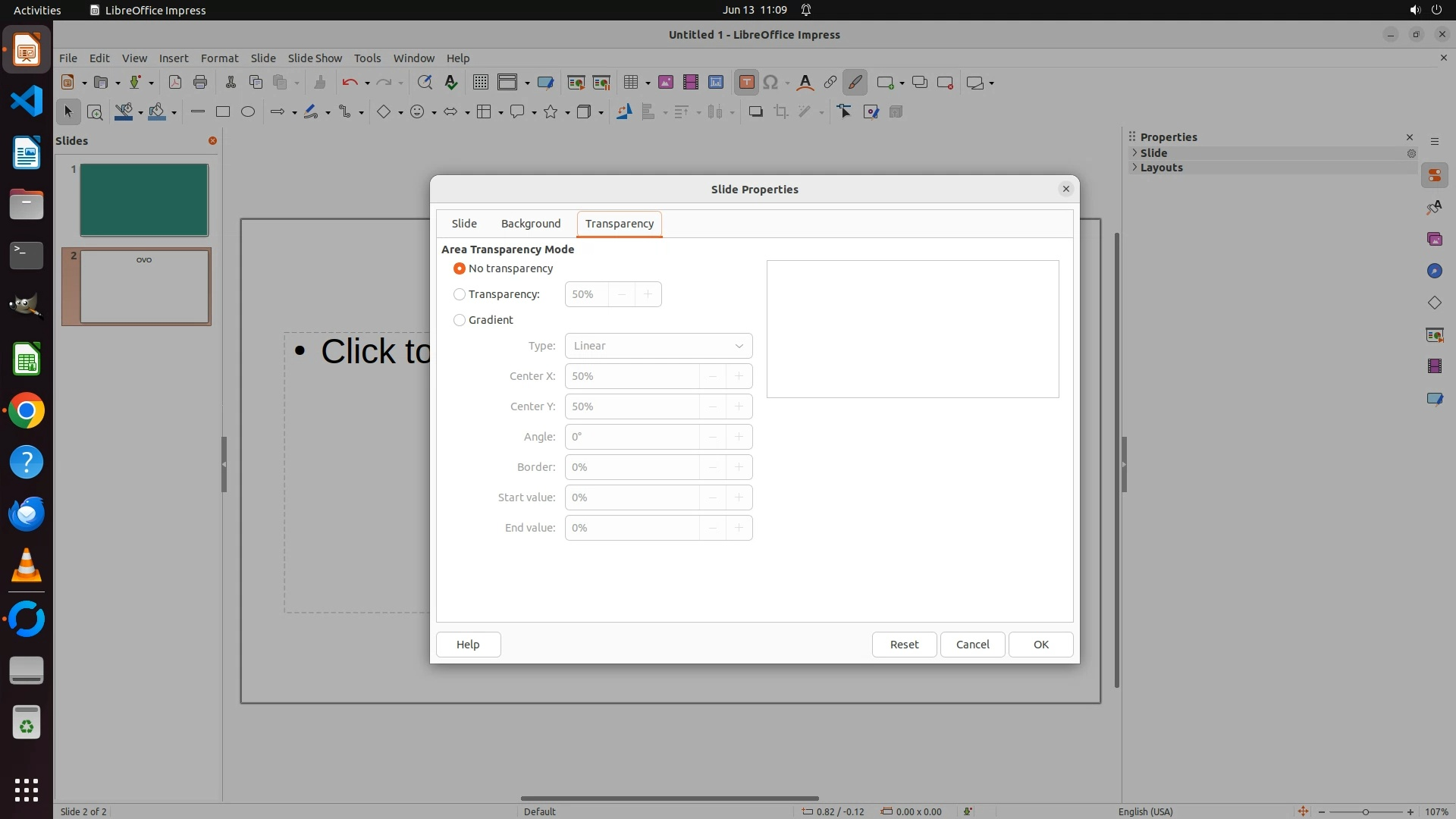Switch to the Background tab
The image size is (1456, 819).
click(531, 224)
